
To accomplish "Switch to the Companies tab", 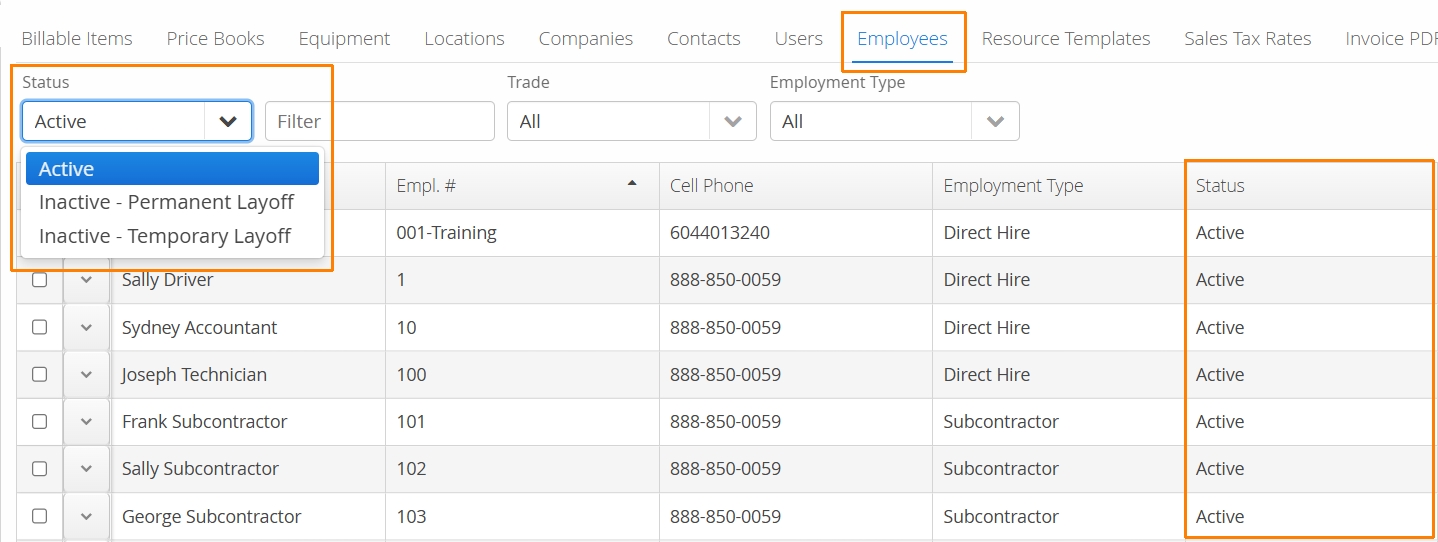I will (x=586, y=39).
